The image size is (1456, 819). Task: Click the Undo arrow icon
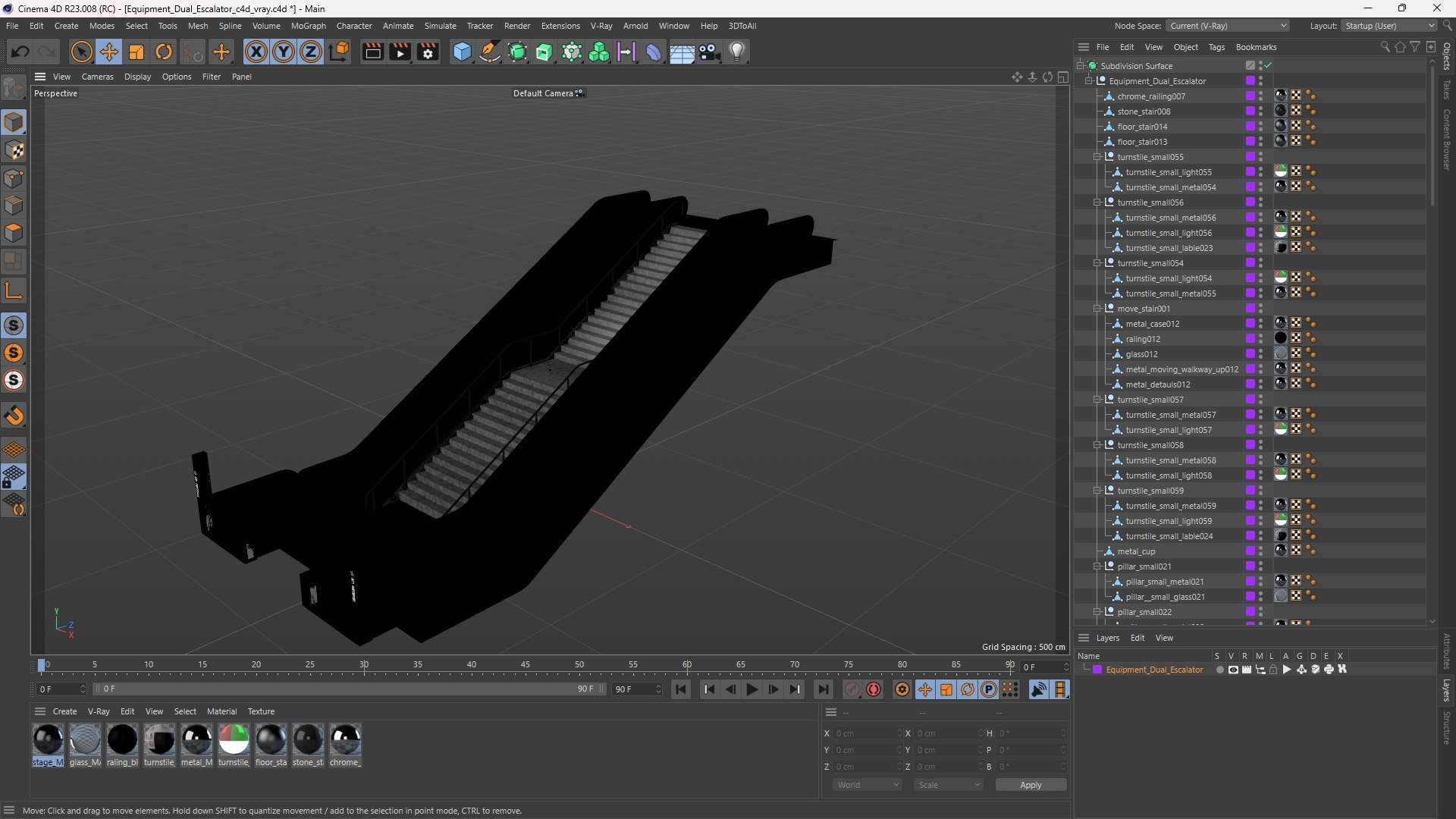click(x=20, y=52)
